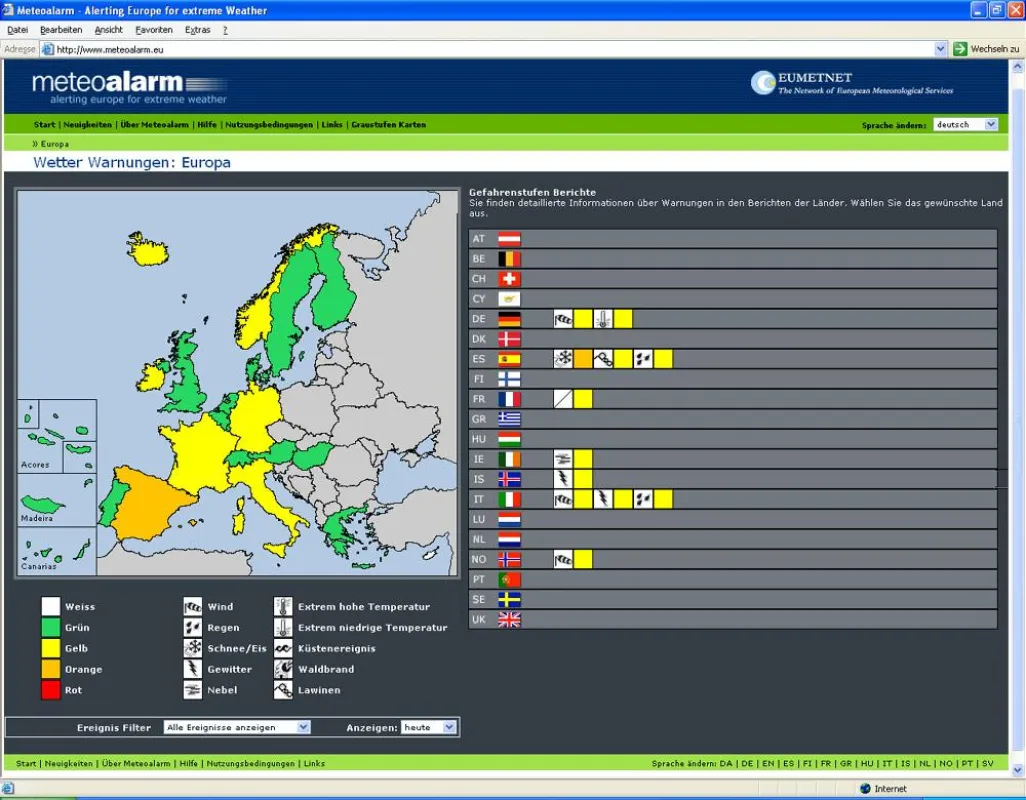Click the FR language link in footer
Image resolution: width=1026 pixels, height=800 pixels.
click(826, 763)
